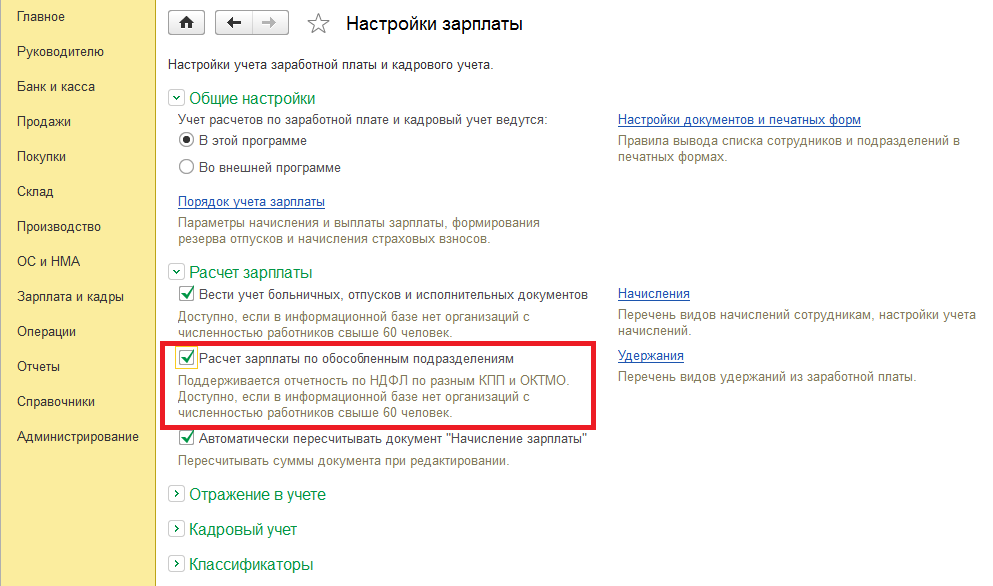Open 'Справочники' sidebar section
The image size is (993, 586).
(x=56, y=401)
